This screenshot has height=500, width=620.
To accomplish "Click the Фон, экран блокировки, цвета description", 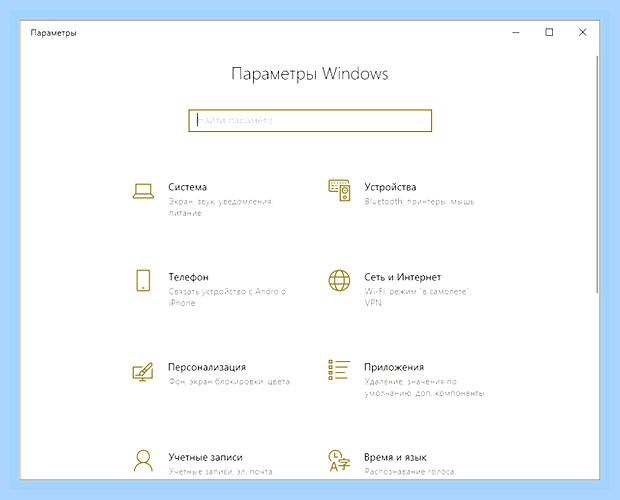I will pos(229,382).
